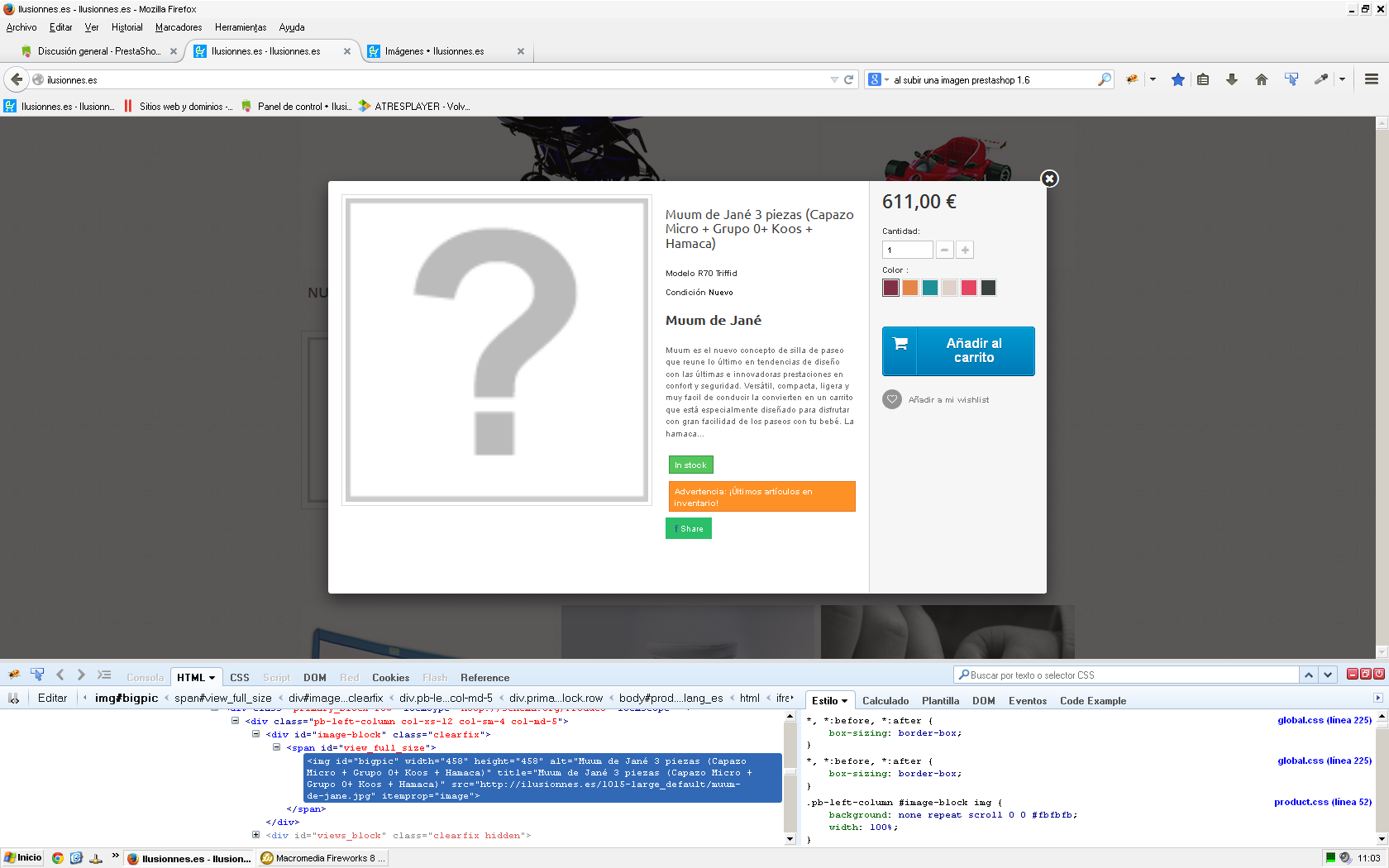Deactivate Firebug with the power icon
This screenshot has width=1389, height=868.
pos(1379,675)
